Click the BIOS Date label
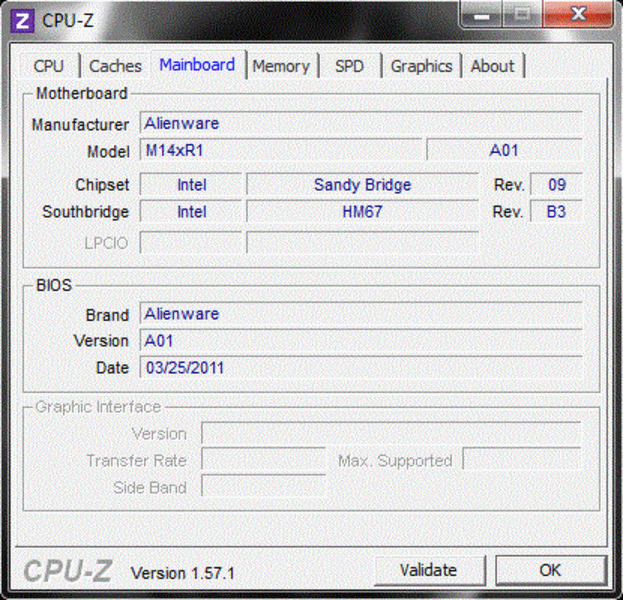Image resolution: width=623 pixels, height=600 pixels. pos(112,368)
